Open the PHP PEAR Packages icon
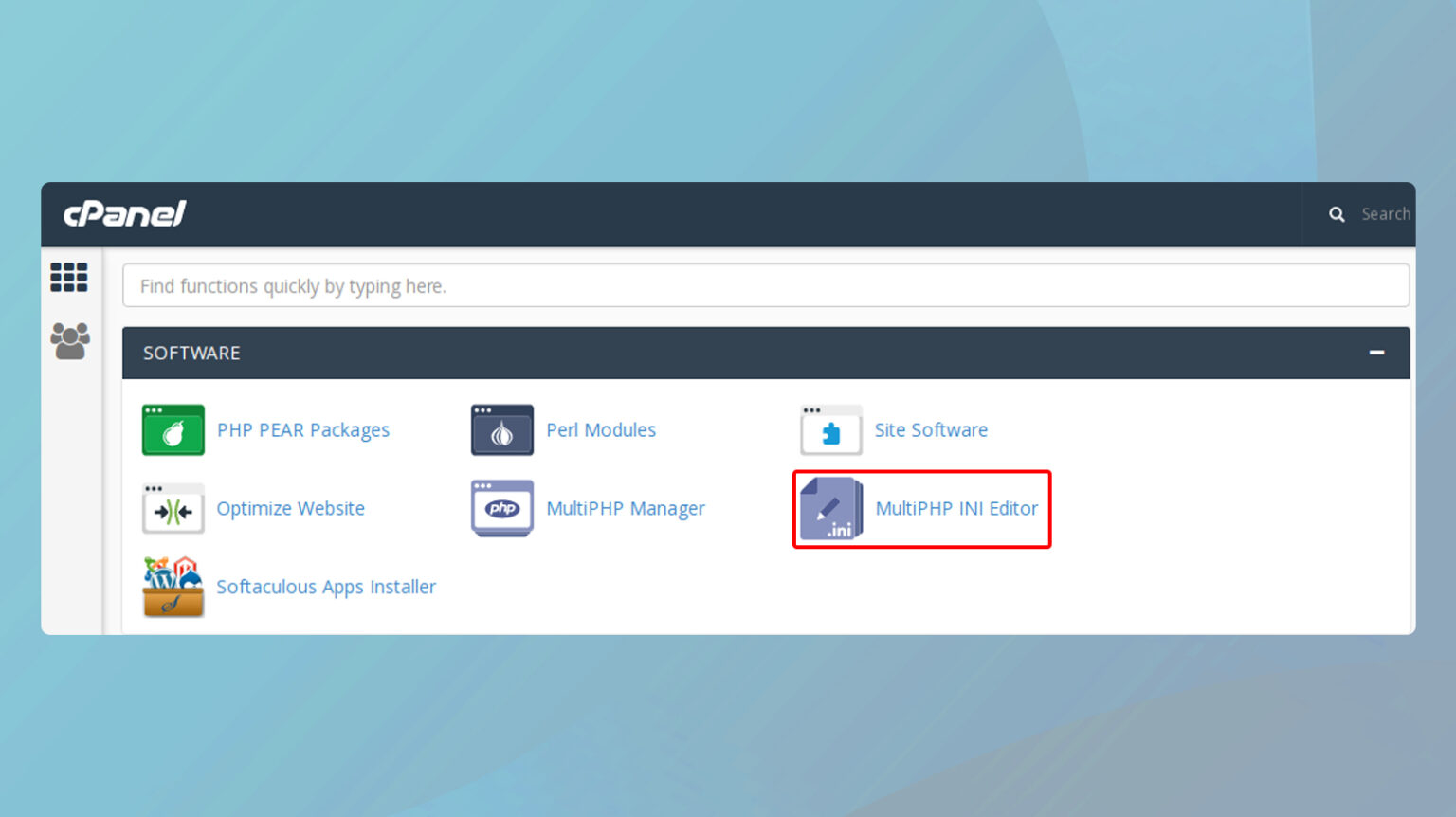This screenshot has width=1456, height=817. pos(173,429)
